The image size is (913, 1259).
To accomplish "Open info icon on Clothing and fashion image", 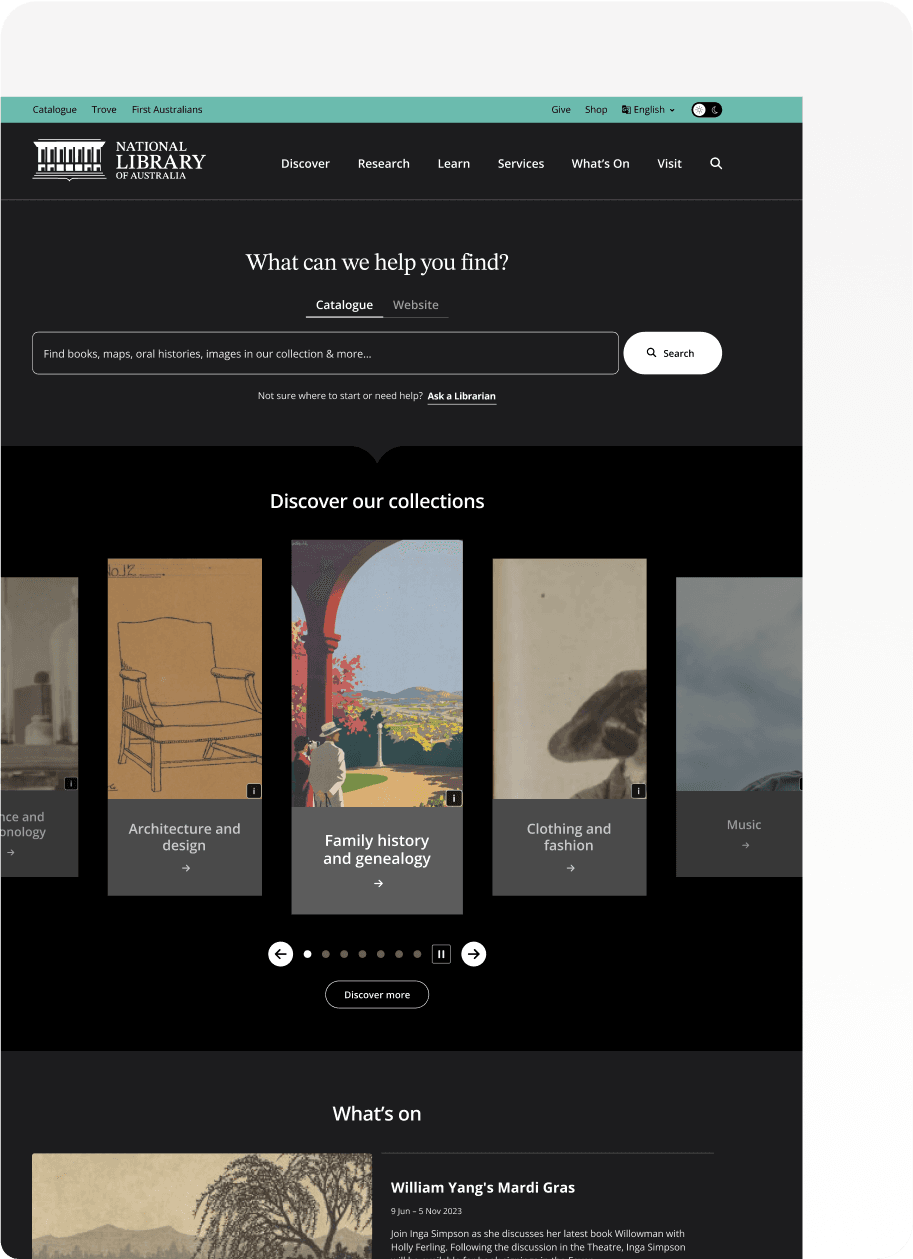I will [x=638, y=791].
